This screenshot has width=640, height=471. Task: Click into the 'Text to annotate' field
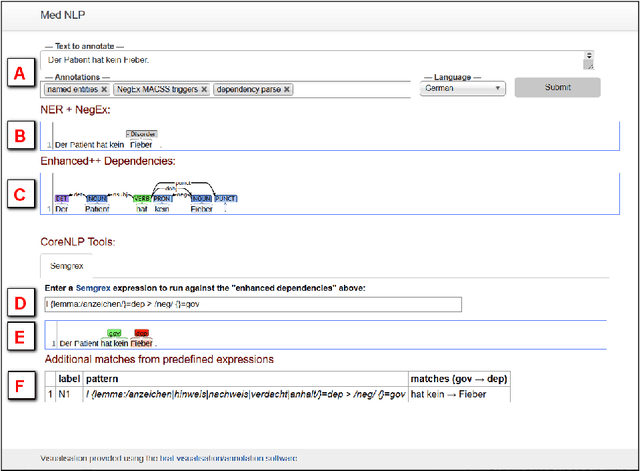pos(300,60)
